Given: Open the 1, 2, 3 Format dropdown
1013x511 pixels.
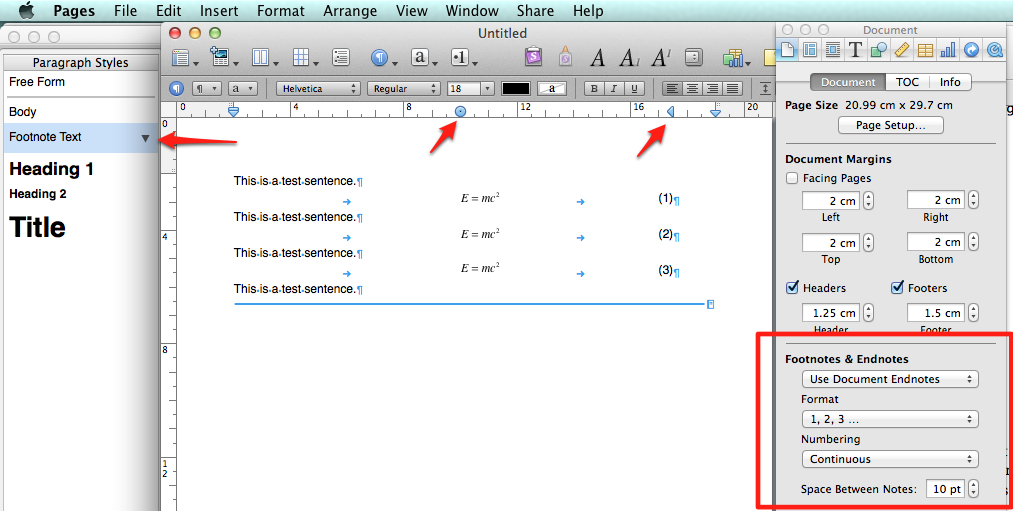Looking at the screenshot, I should coord(890,419).
